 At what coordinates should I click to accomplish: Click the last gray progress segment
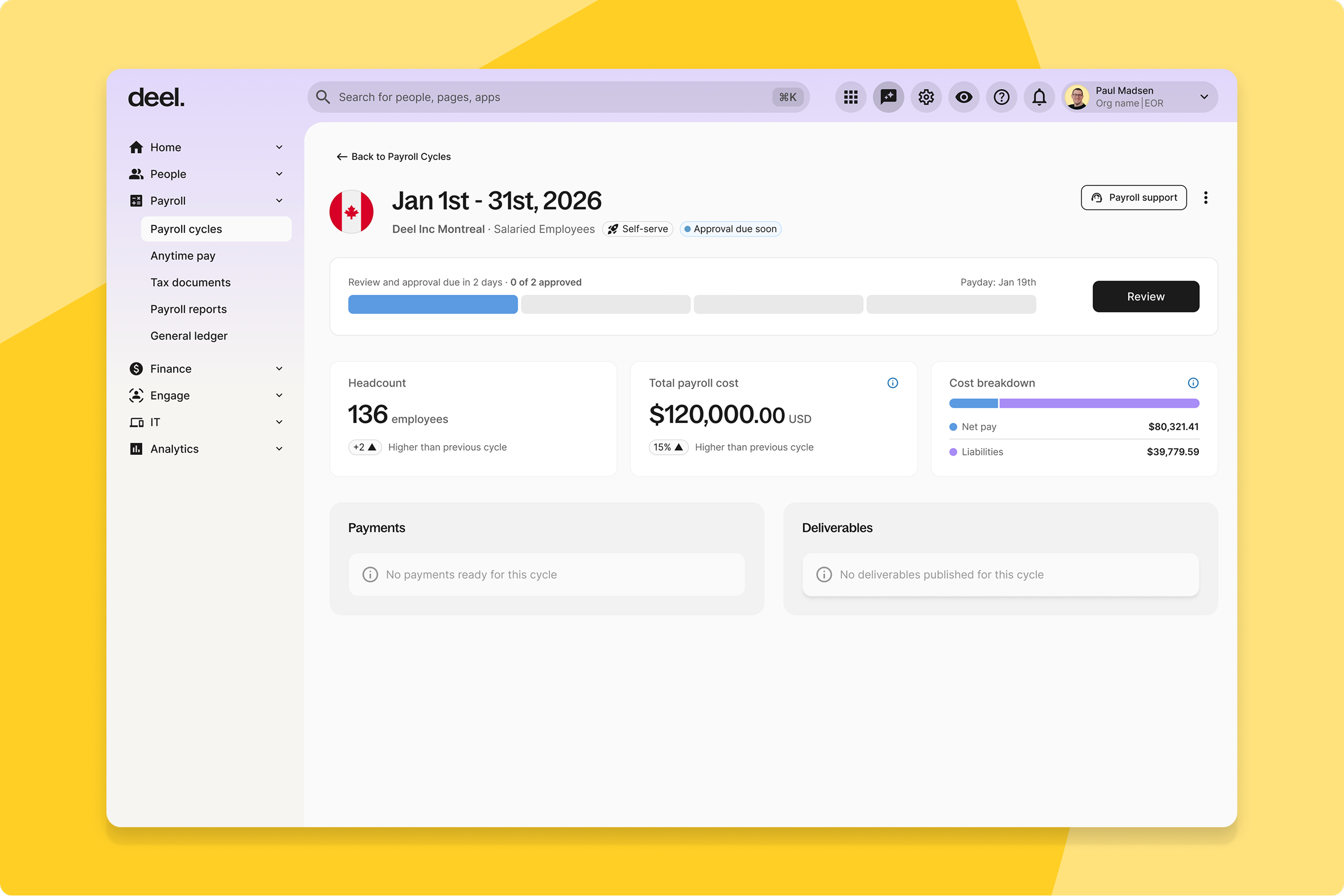(x=951, y=305)
